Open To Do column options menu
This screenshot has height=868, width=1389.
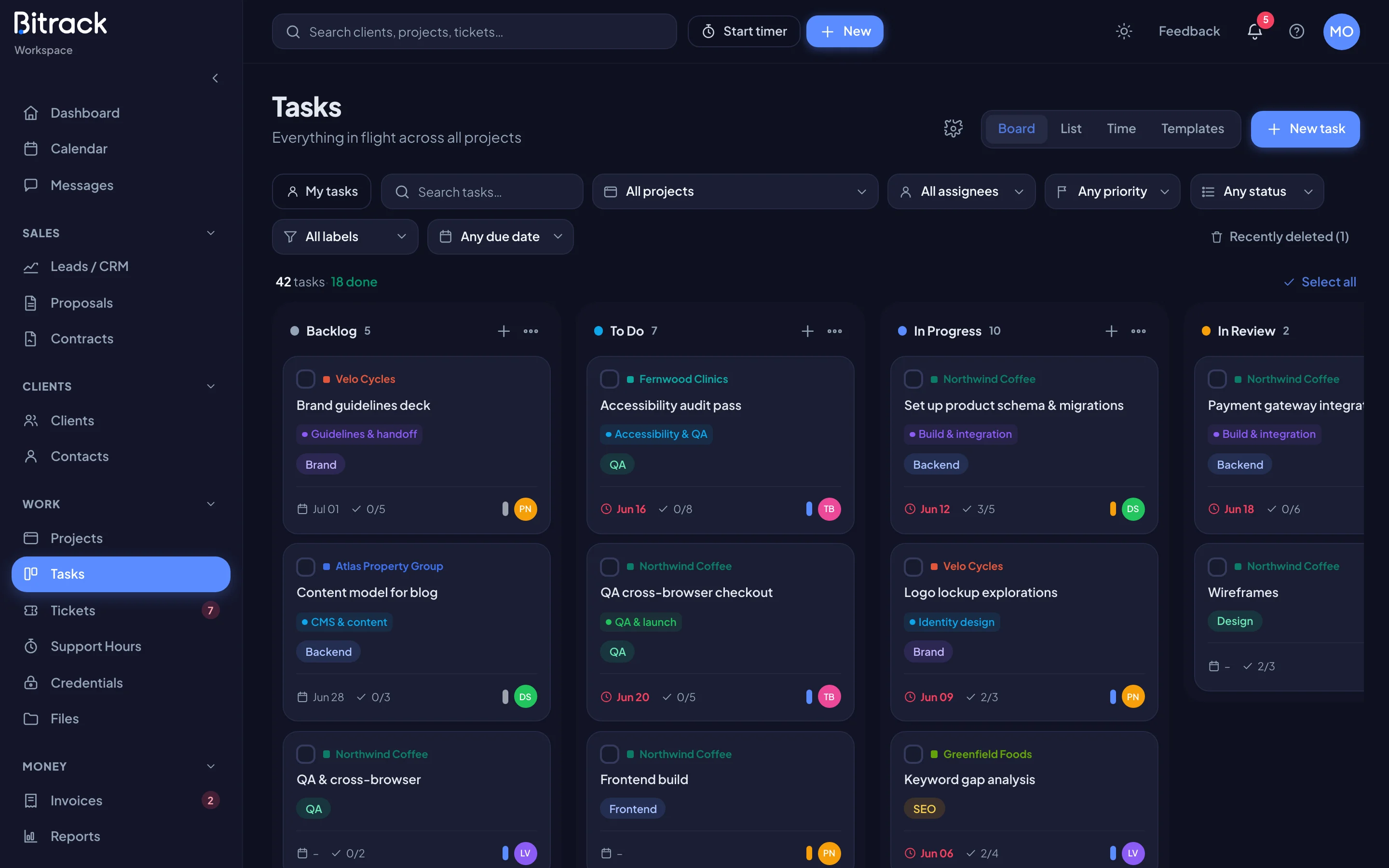point(834,331)
